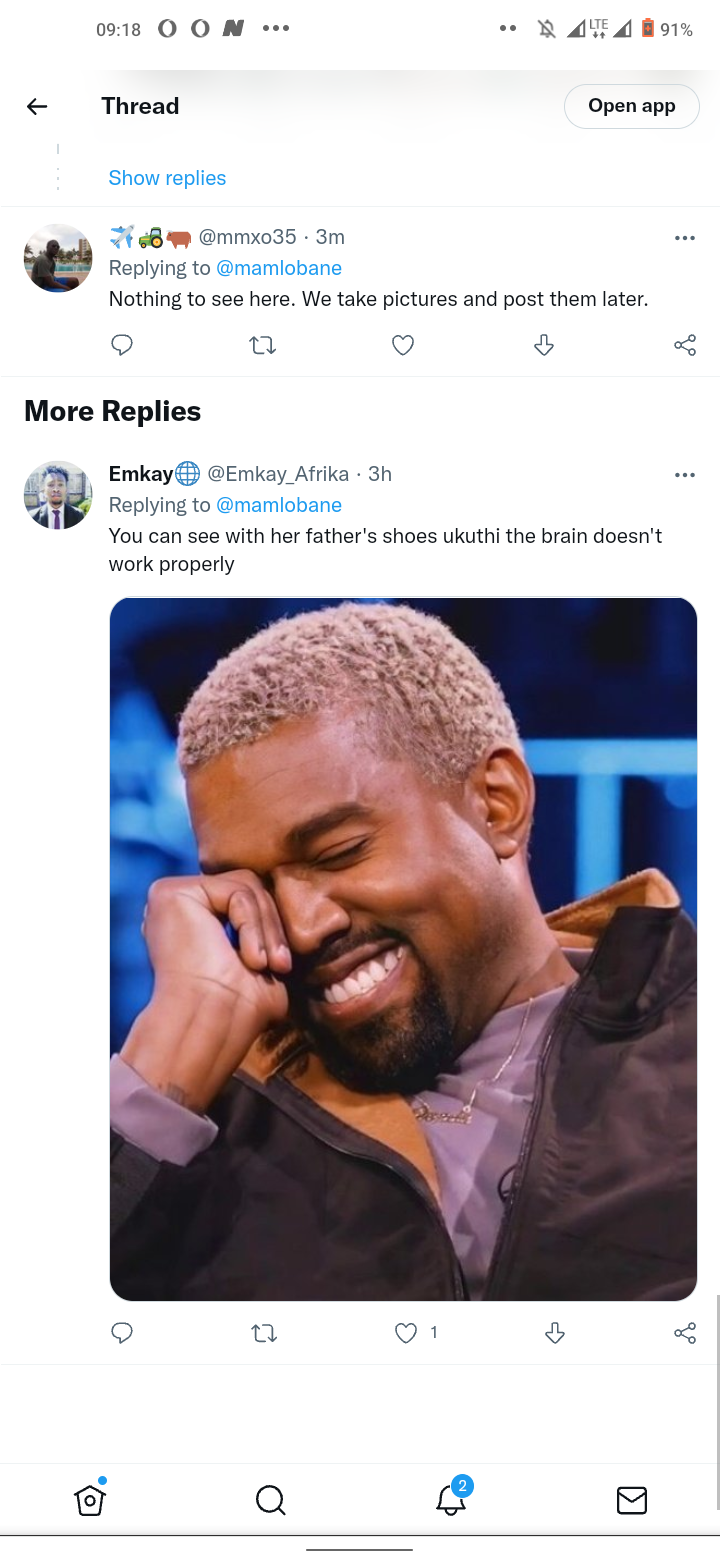Screen dimensions: 720x1560
Task: Go to Home tab in bottom bar
Action: [x=90, y=1499]
